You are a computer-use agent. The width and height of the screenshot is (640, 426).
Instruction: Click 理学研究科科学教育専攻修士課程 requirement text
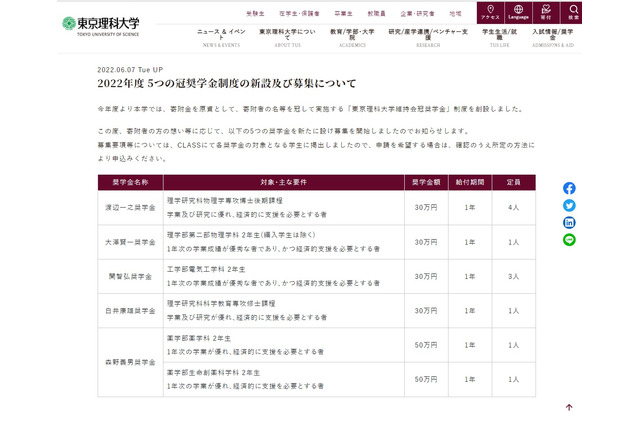(x=221, y=304)
